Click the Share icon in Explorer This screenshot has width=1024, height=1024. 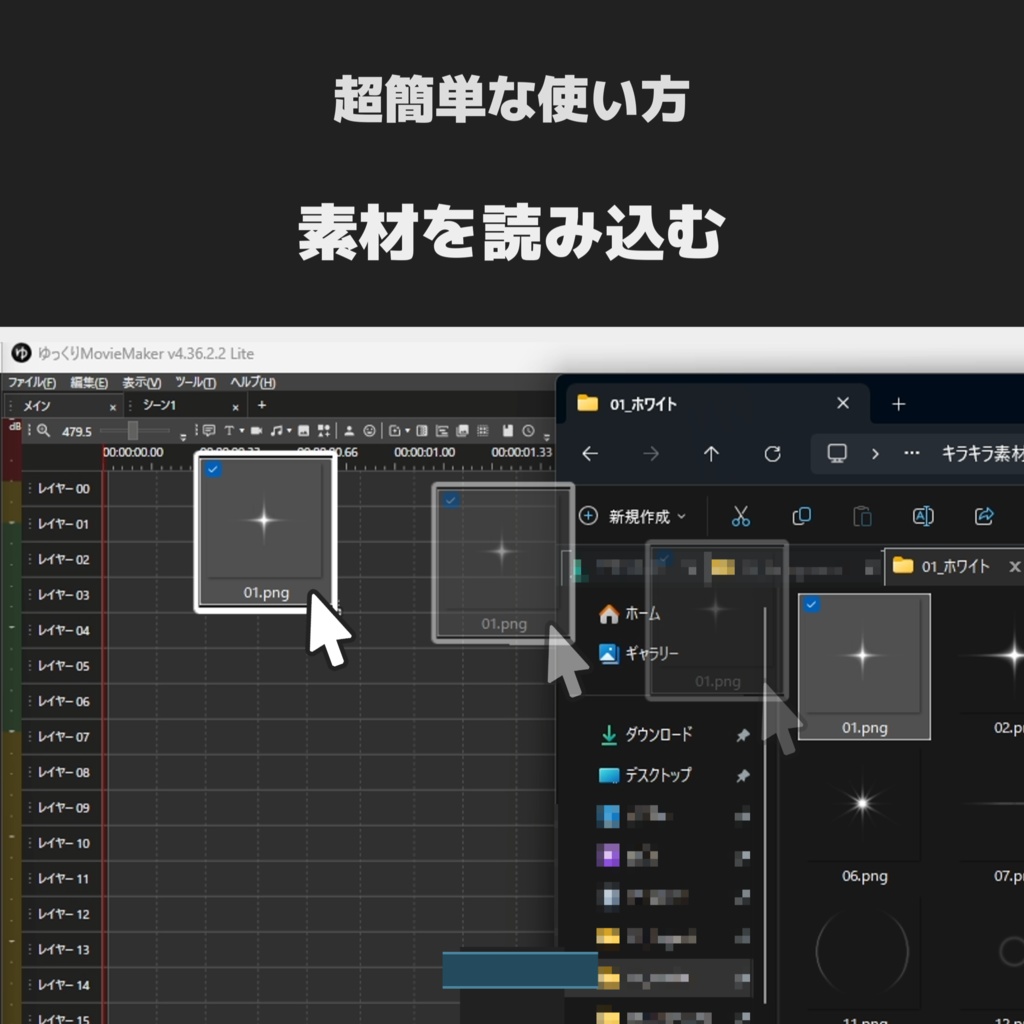[984, 516]
